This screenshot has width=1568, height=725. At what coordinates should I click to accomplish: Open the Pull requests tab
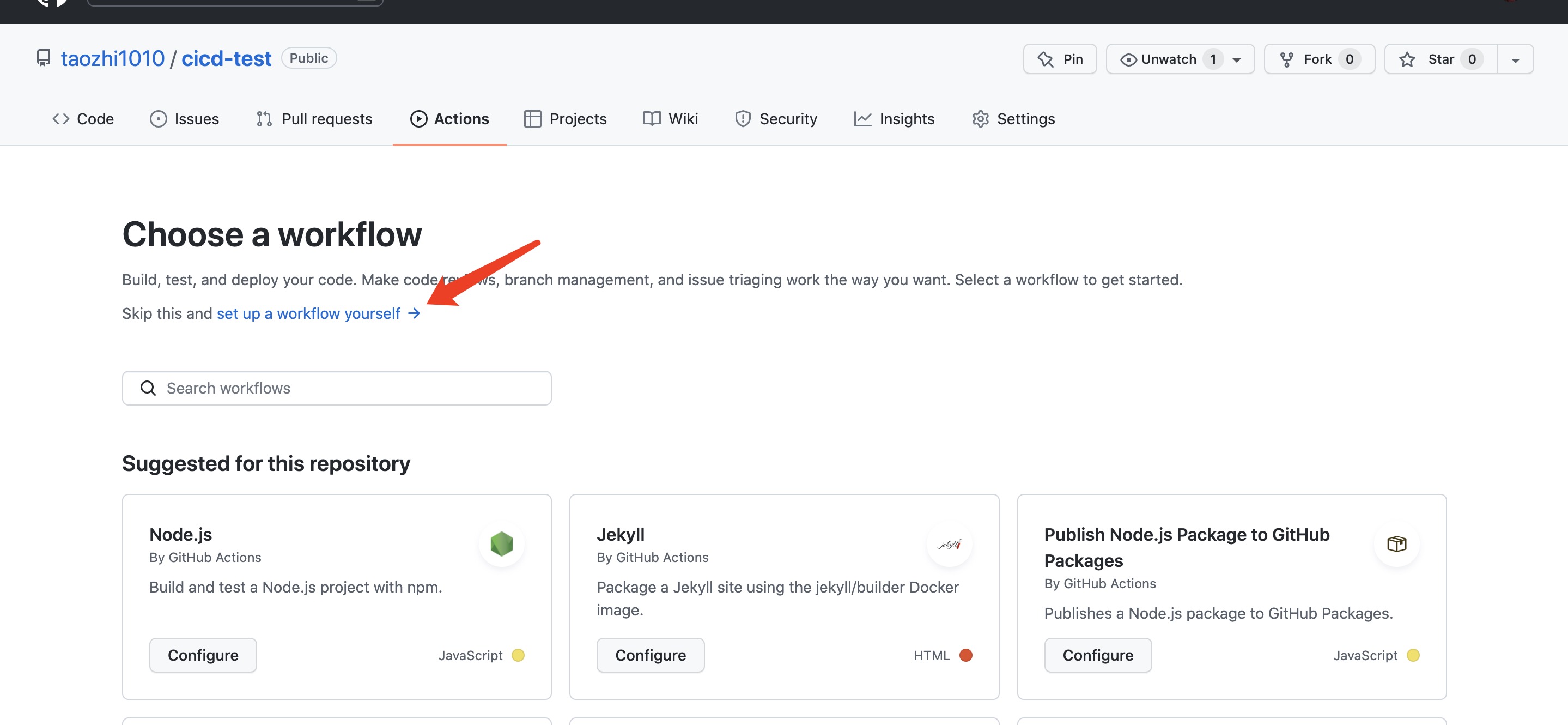pyautogui.click(x=314, y=119)
